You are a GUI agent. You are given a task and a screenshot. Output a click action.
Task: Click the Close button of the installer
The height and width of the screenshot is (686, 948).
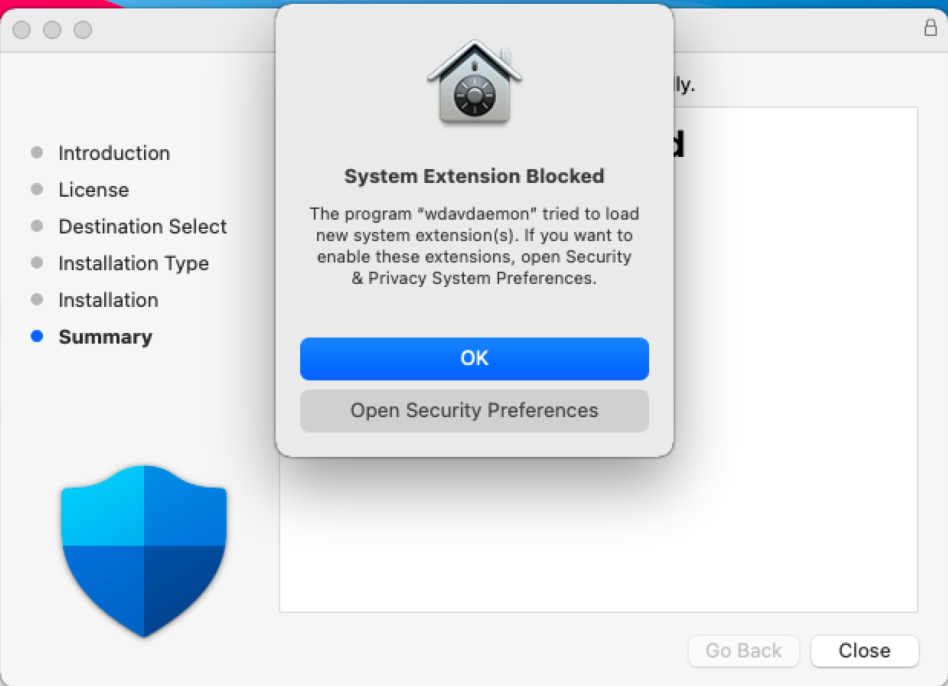coord(864,650)
